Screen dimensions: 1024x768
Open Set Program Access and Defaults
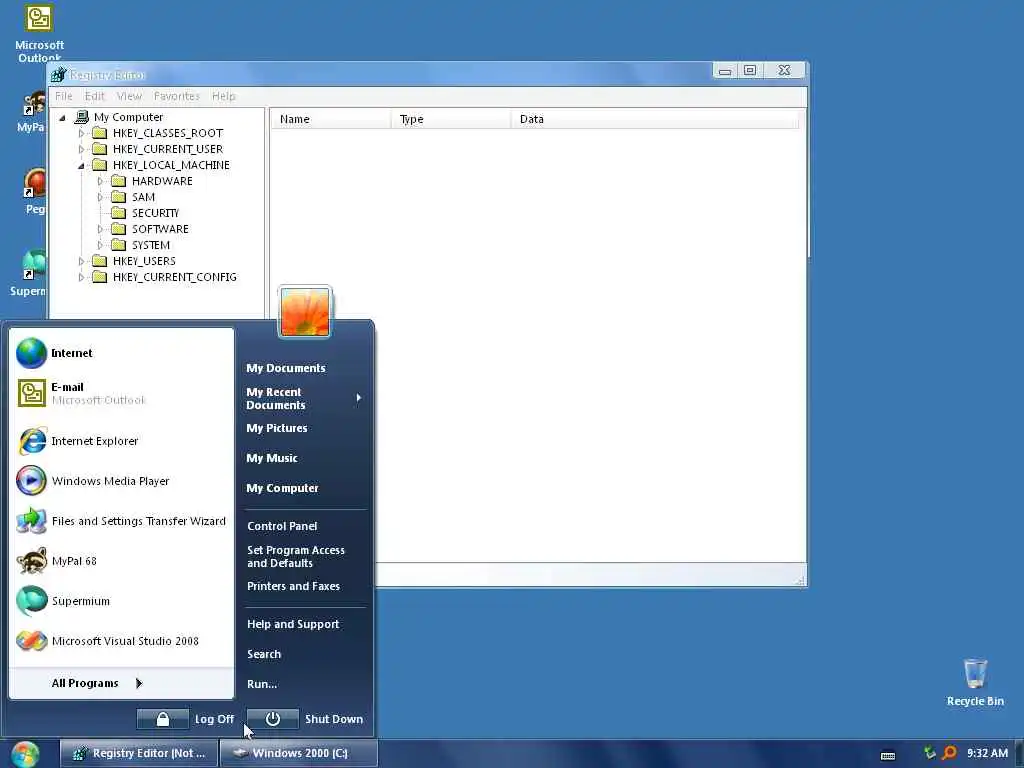click(296, 556)
